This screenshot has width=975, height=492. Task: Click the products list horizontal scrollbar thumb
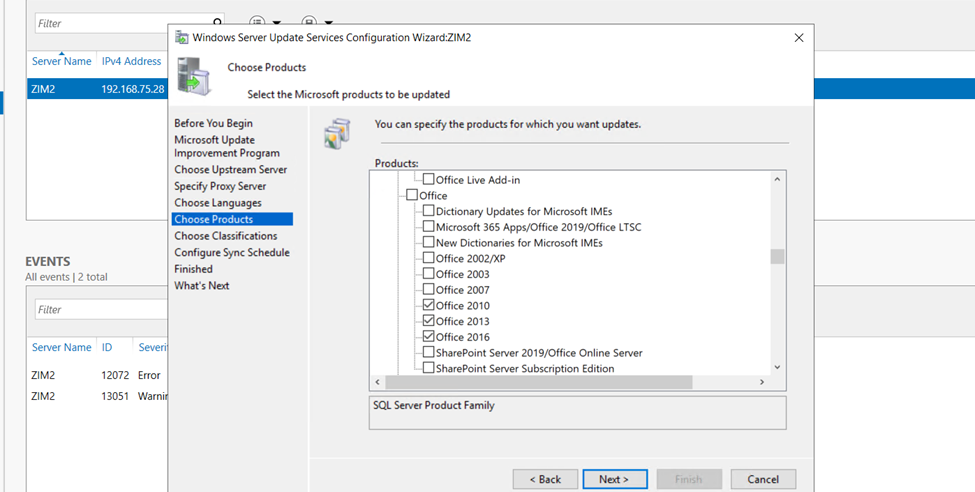coord(538,382)
